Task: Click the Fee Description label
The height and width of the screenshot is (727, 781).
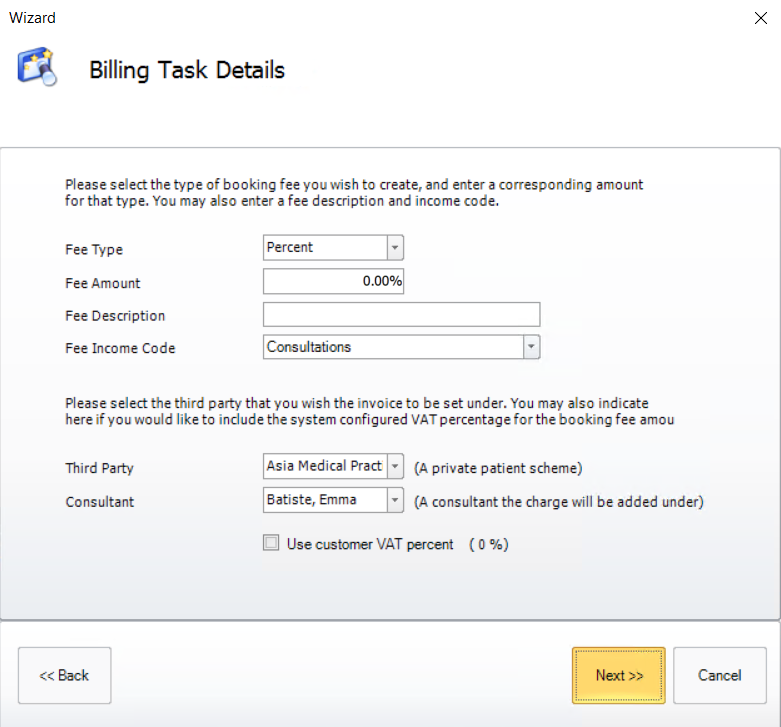Action: (115, 316)
